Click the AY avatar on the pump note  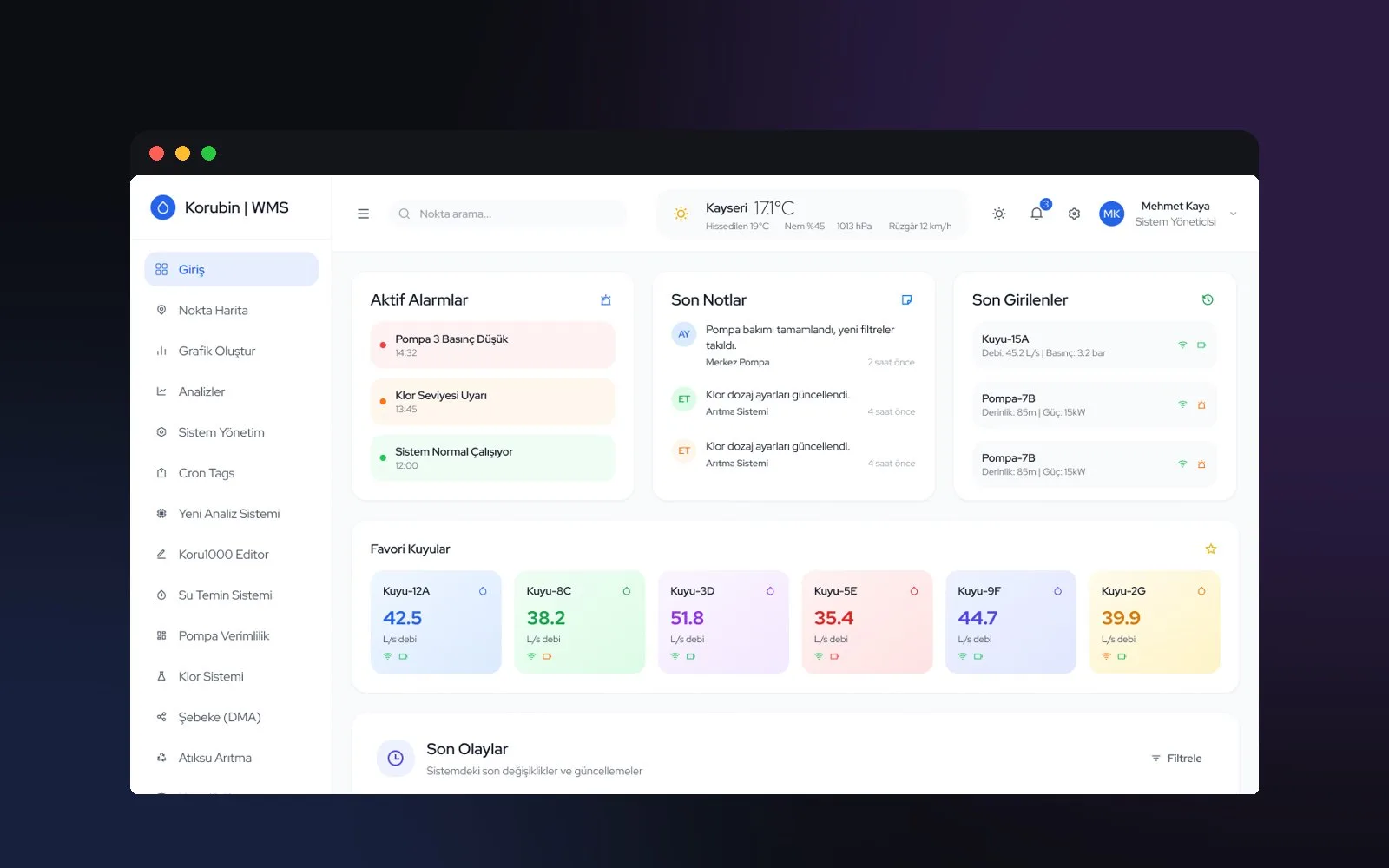(x=684, y=334)
